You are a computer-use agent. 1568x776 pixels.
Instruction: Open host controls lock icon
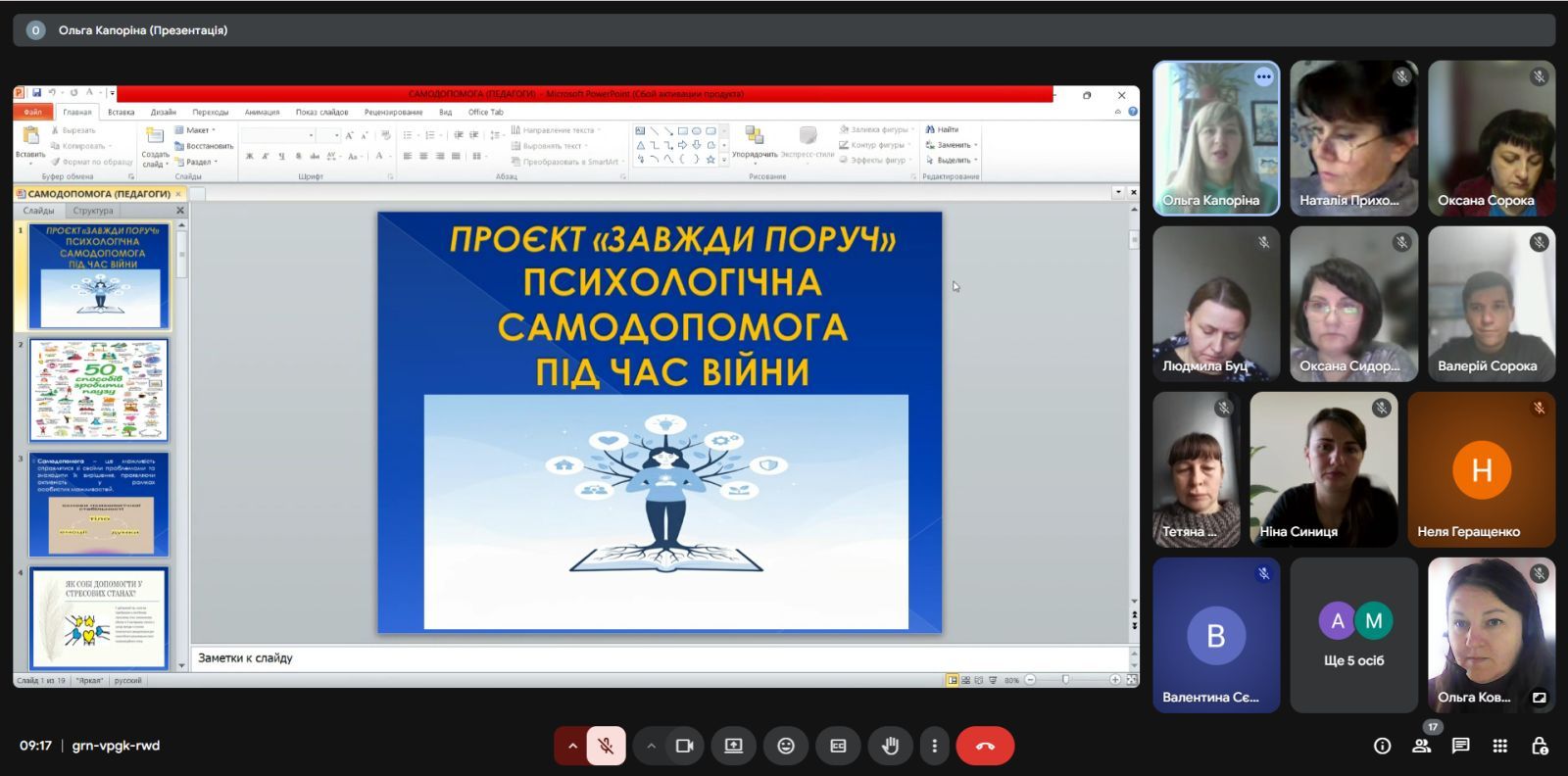1539,746
